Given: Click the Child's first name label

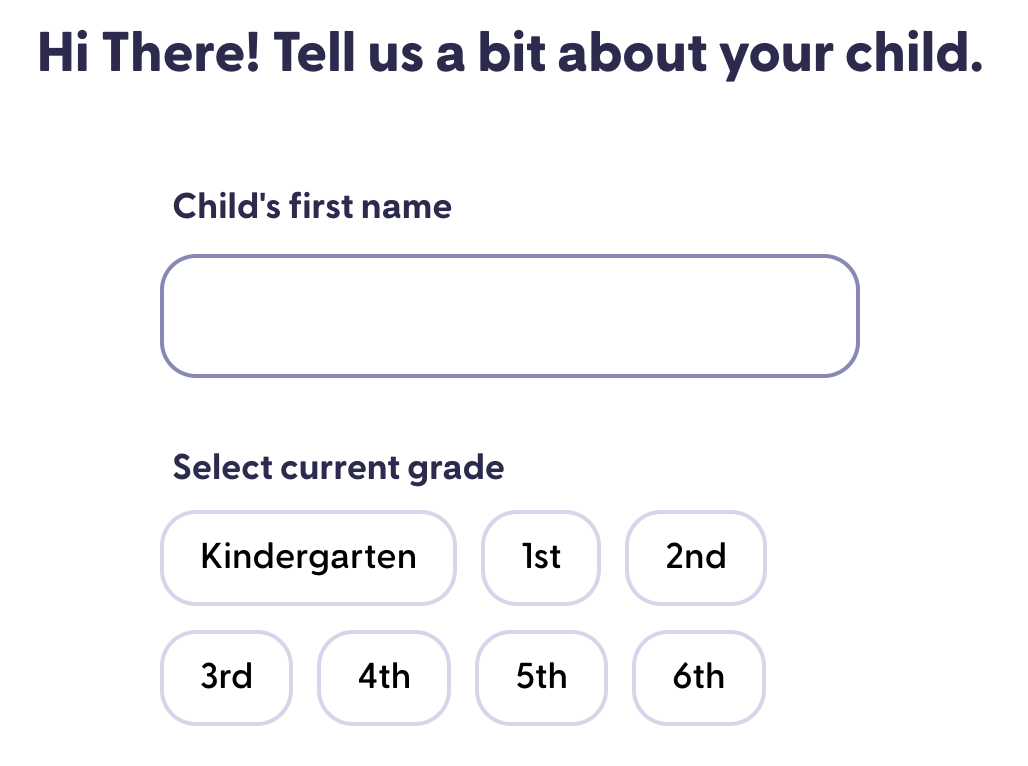Looking at the screenshot, I should point(312,206).
